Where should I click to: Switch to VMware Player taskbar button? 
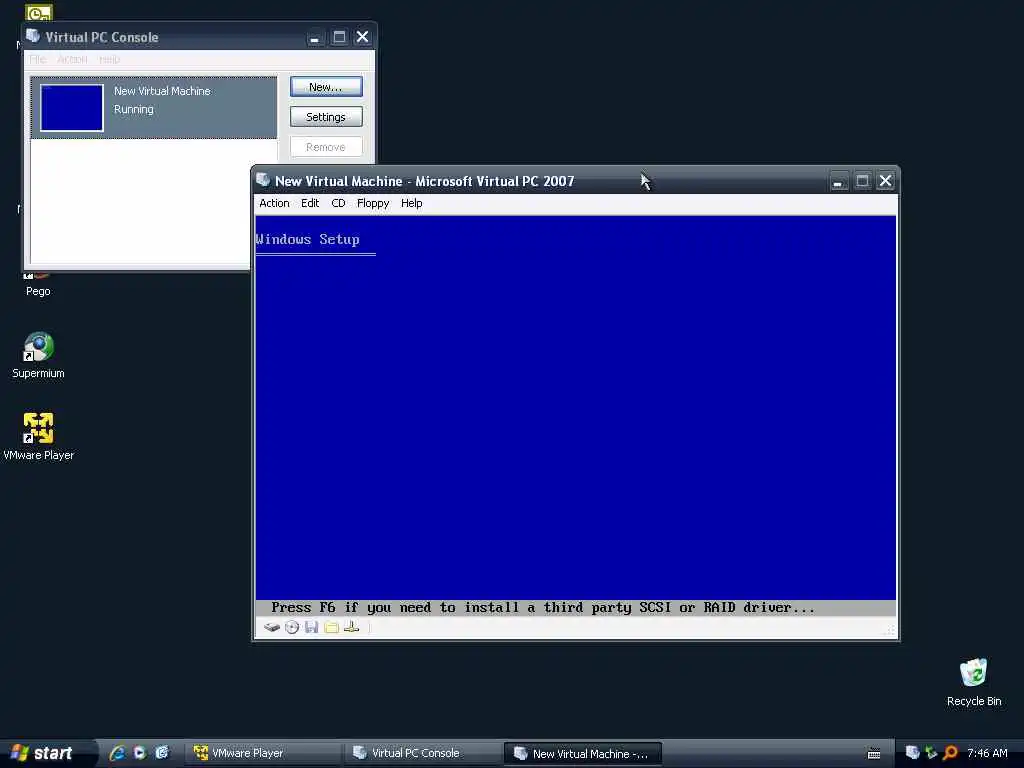pyautogui.click(x=262, y=753)
